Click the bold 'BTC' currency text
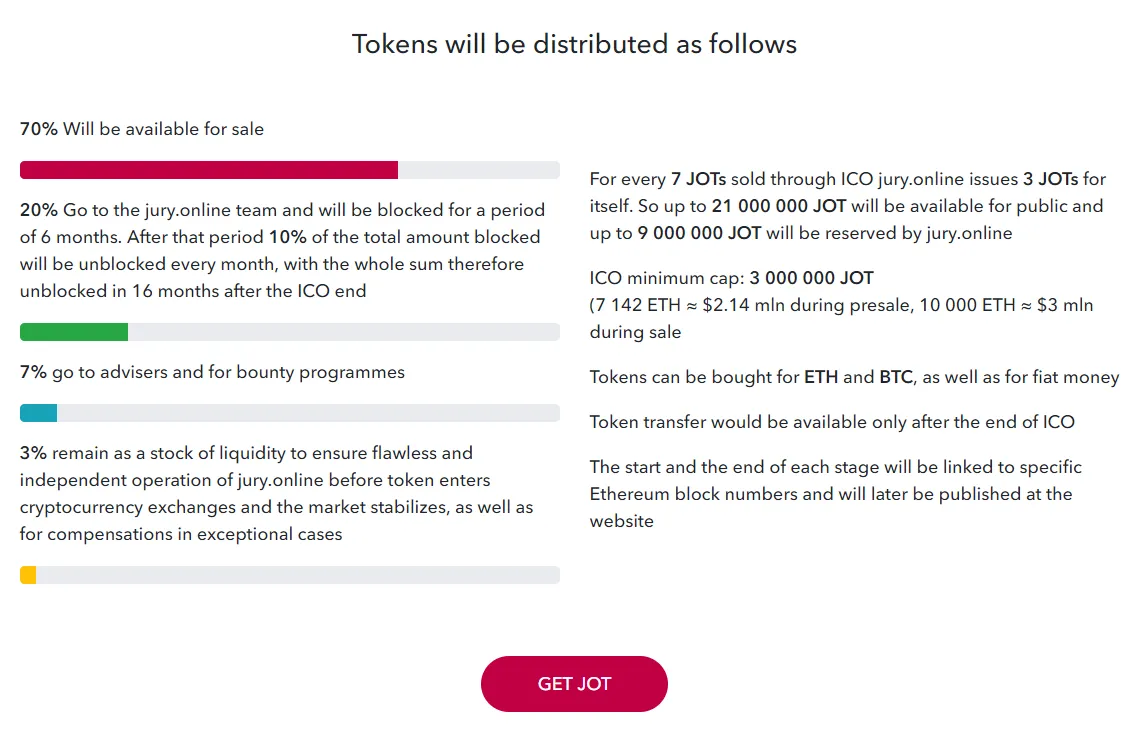The width and height of the screenshot is (1137, 732). [x=896, y=377]
